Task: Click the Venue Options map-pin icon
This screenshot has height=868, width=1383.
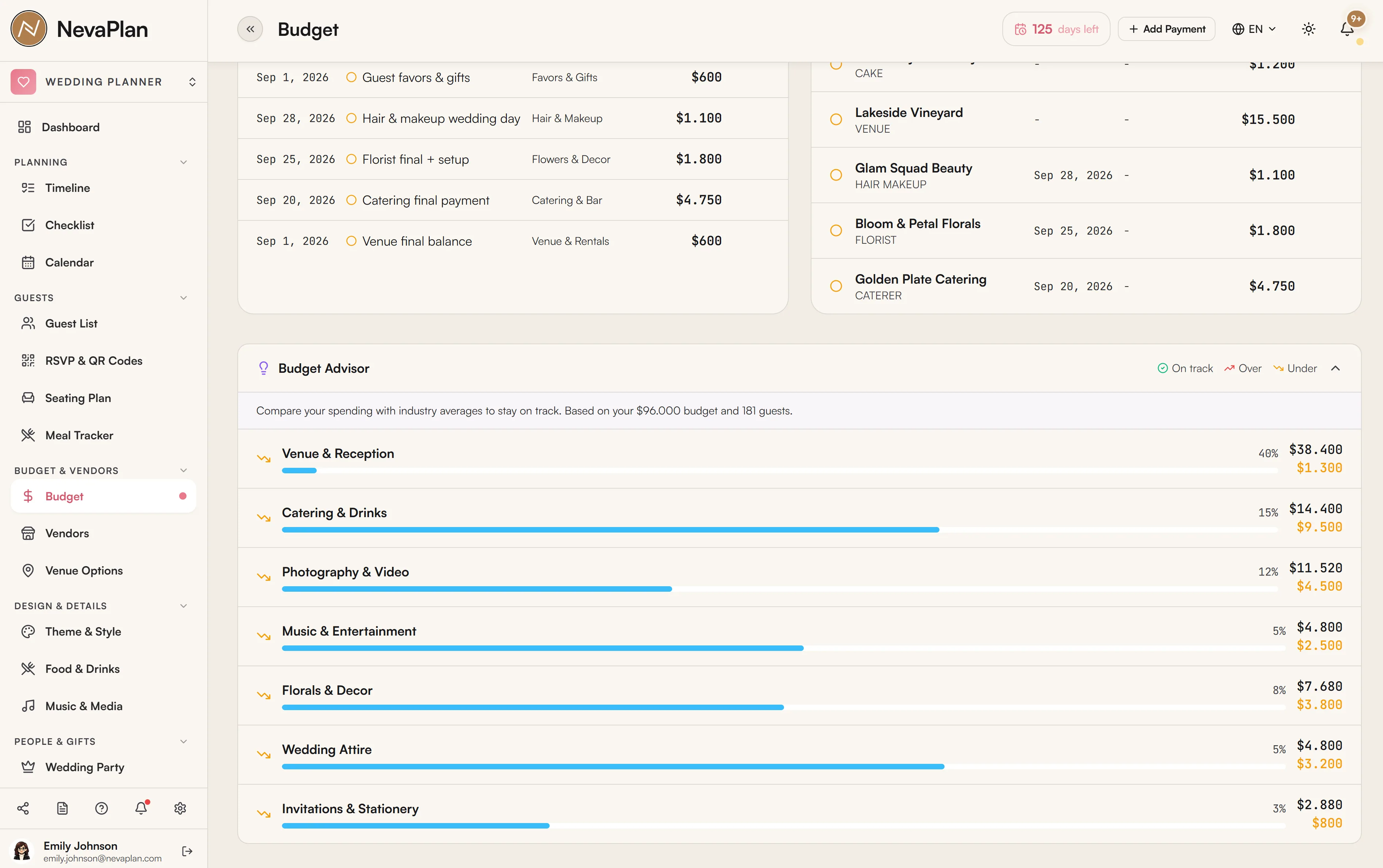Action: [x=28, y=571]
